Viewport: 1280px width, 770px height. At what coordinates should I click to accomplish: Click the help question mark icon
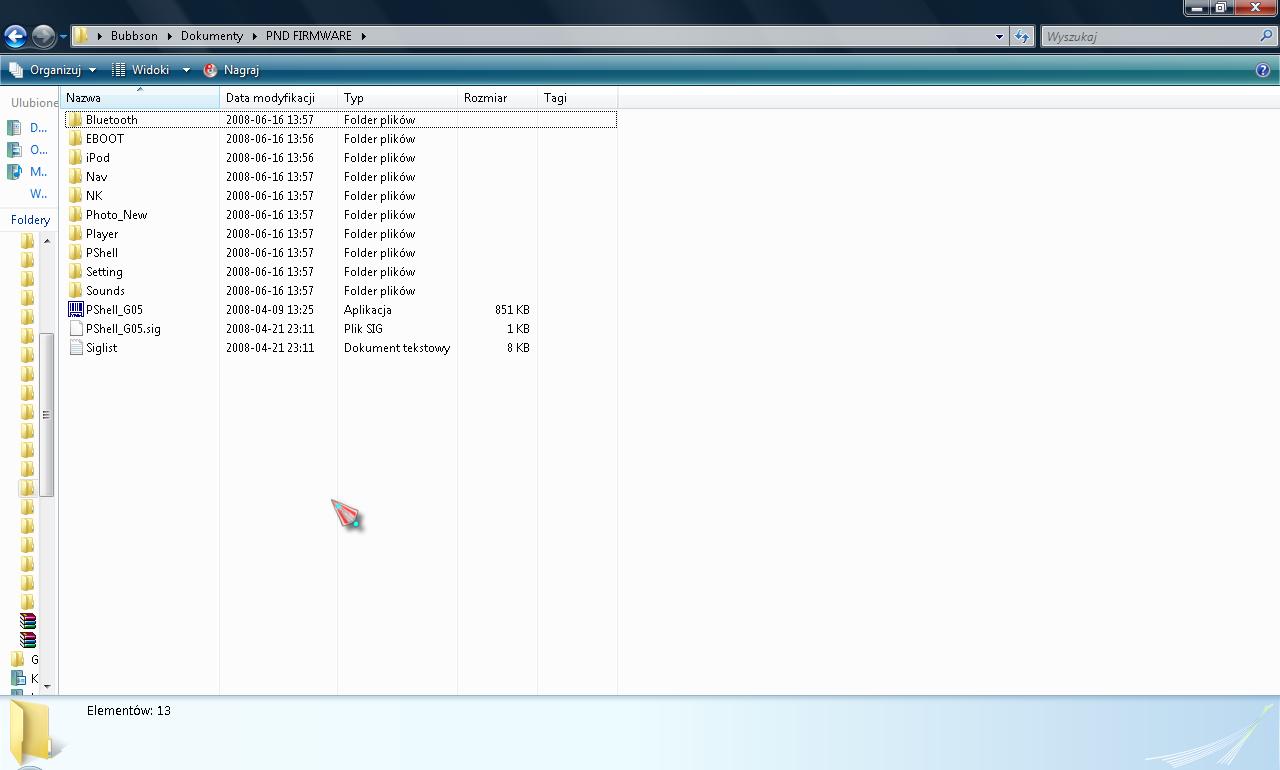(x=1264, y=70)
